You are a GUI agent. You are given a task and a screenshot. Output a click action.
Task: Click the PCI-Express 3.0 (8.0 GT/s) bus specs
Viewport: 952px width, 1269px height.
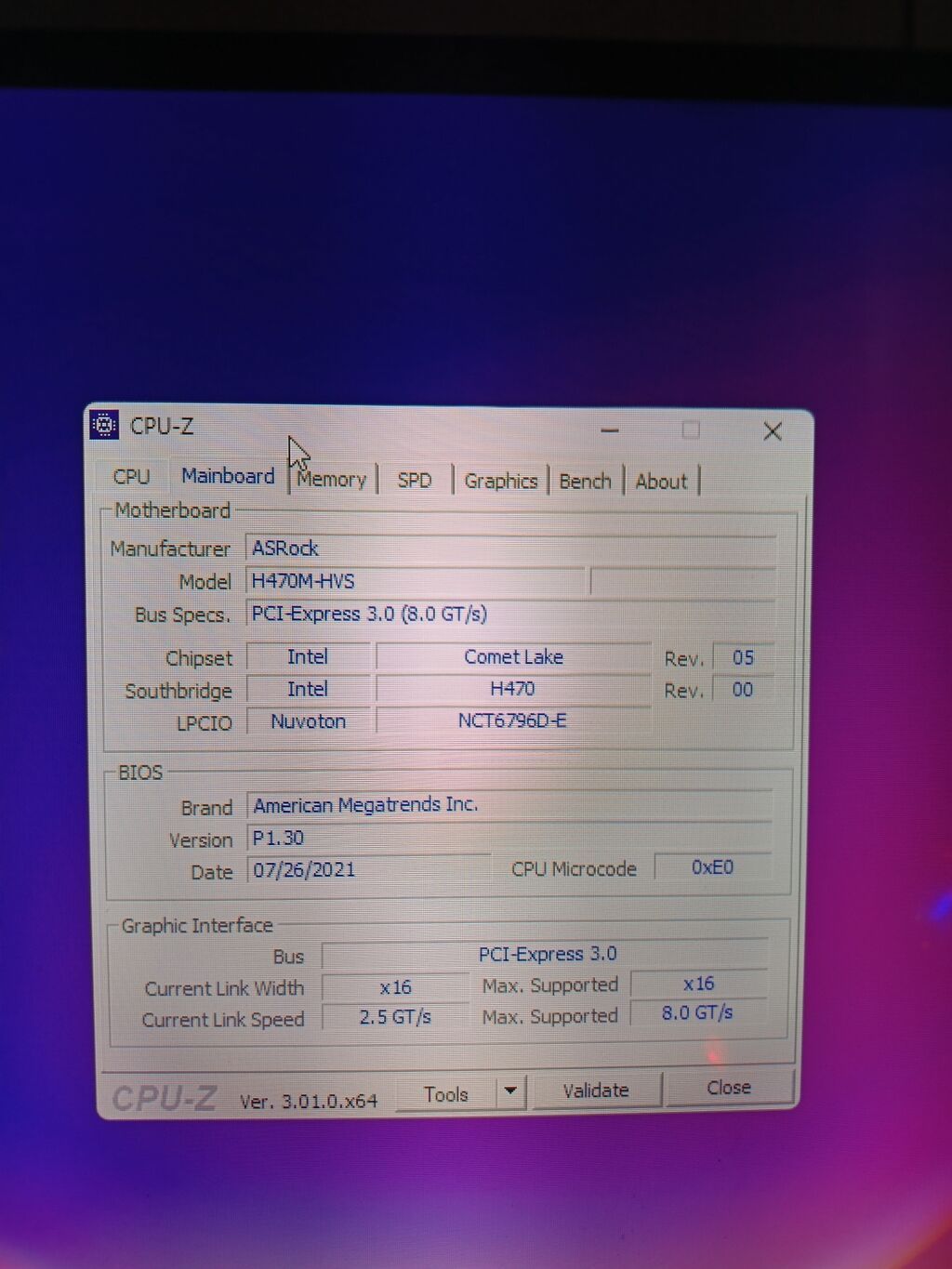tap(510, 614)
